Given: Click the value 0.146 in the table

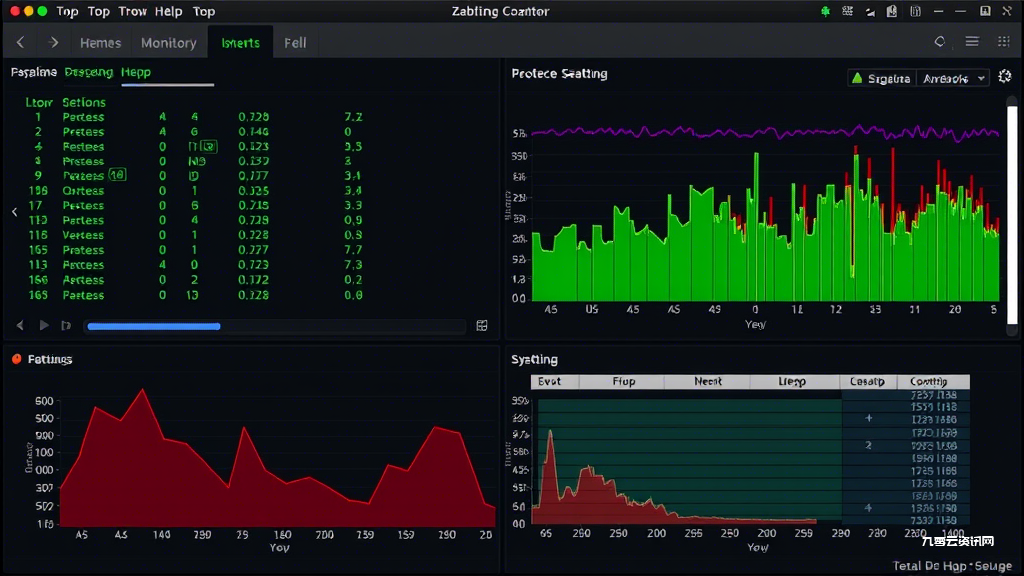Looking at the screenshot, I should click(253, 131).
